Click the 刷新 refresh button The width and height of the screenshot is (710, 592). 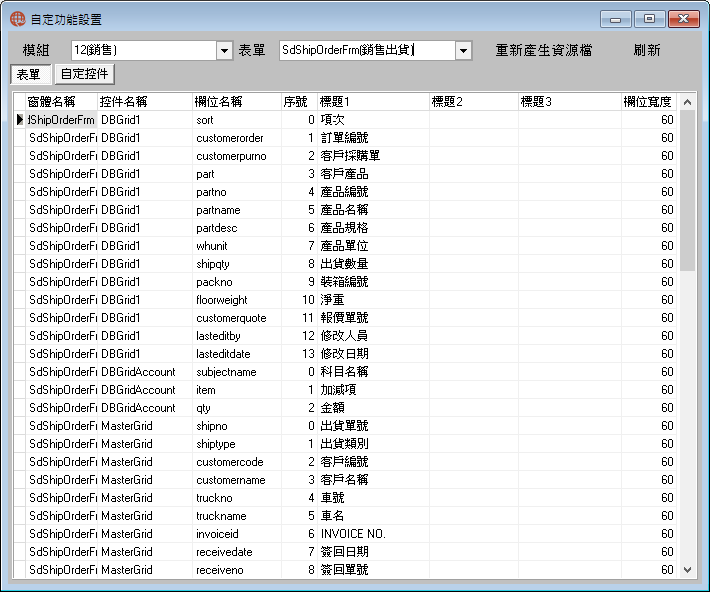[647, 50]
